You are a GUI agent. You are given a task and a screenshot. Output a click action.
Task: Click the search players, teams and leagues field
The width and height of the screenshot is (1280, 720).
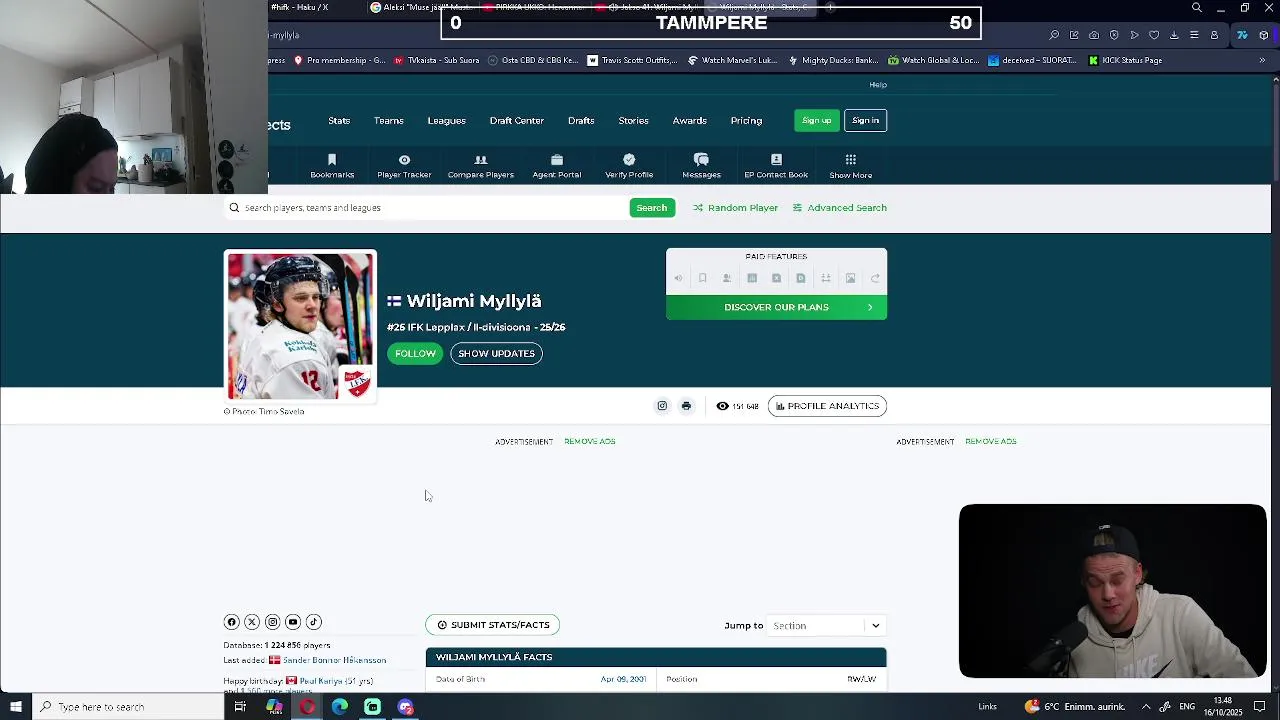pyautogui.click(x=426, y=208)
